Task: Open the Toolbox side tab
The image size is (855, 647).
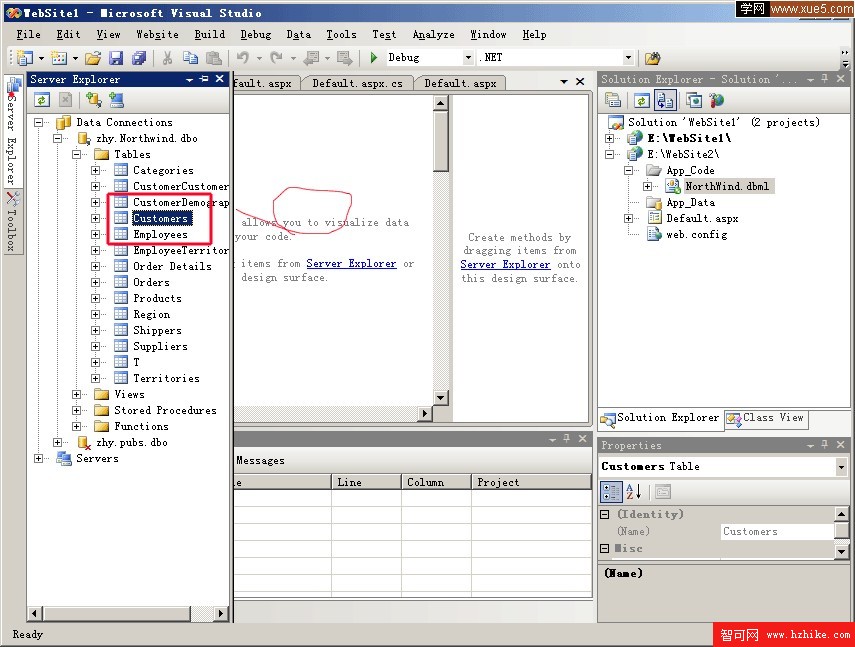Action: click(13, 221)
